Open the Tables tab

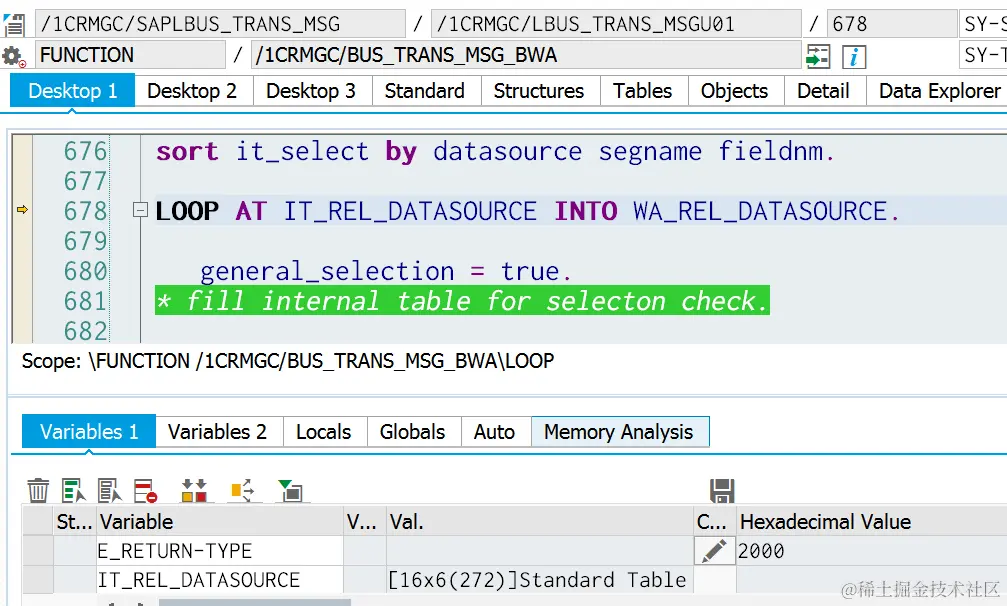point(642,91)
